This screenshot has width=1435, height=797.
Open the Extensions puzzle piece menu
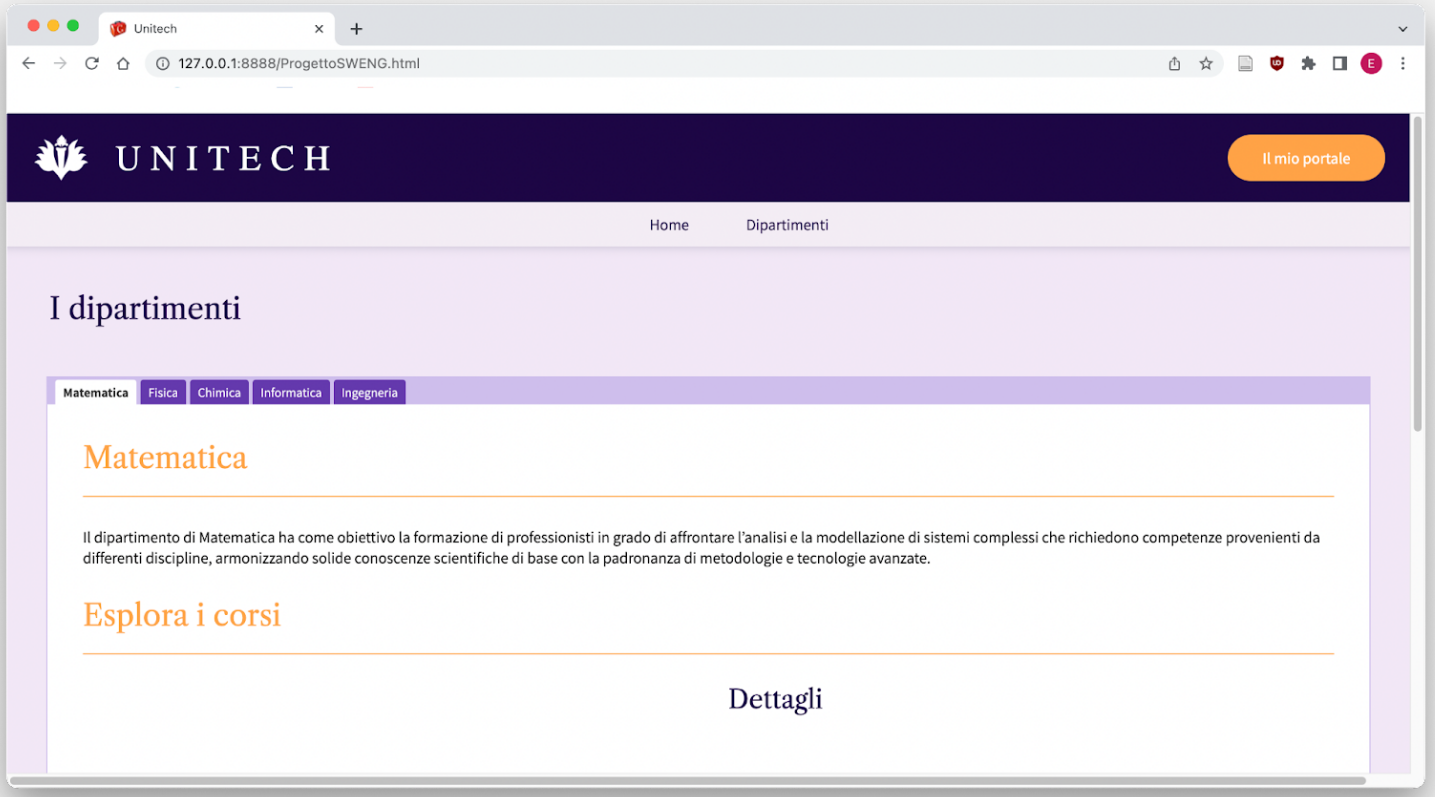pos(1308,63)
